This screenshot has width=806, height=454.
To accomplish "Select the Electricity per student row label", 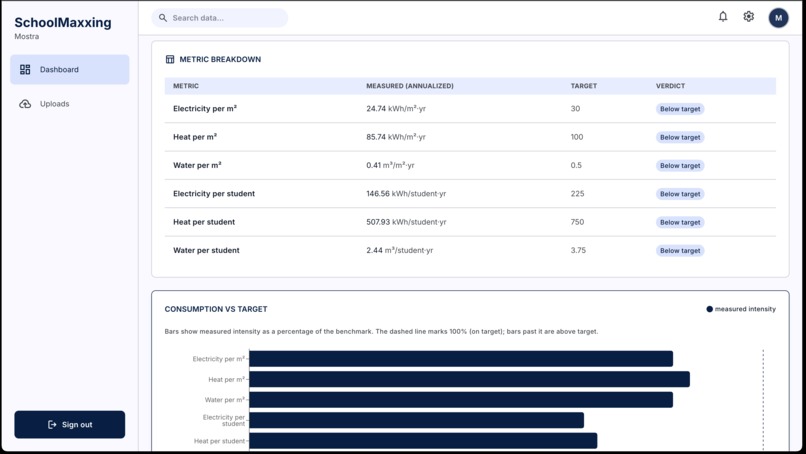I will point(214,194).
